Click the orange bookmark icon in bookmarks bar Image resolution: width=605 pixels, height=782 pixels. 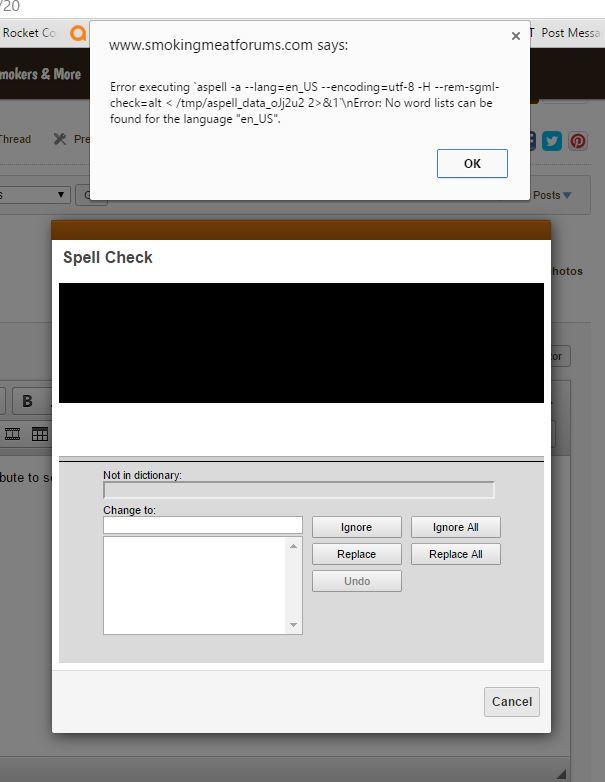78,33
